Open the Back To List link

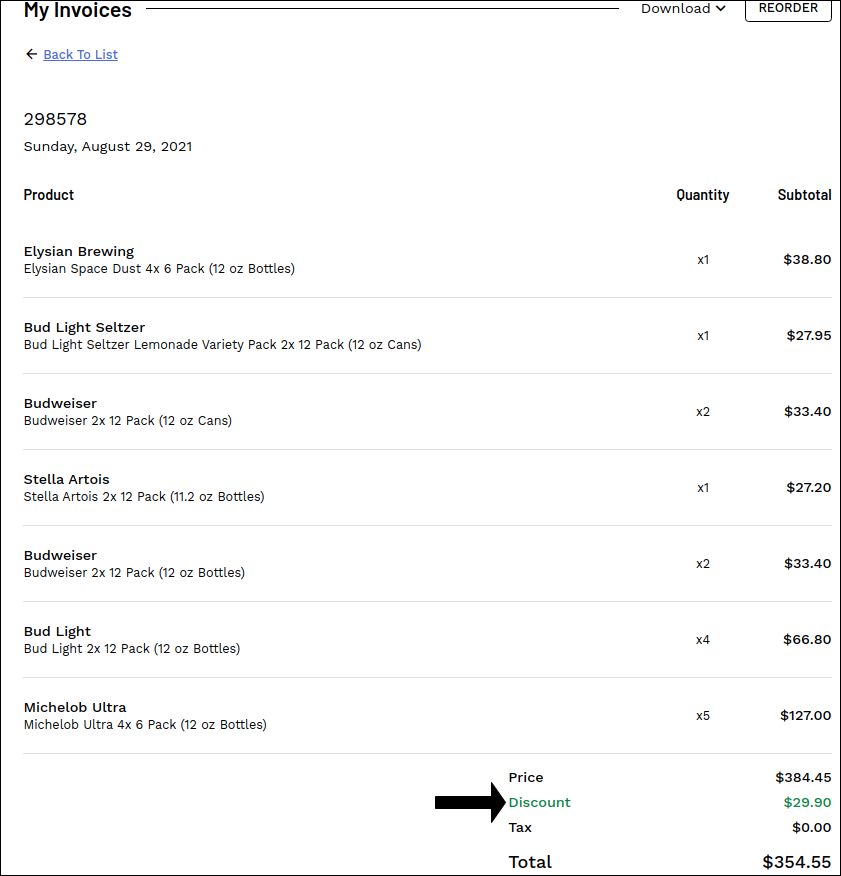80,54
